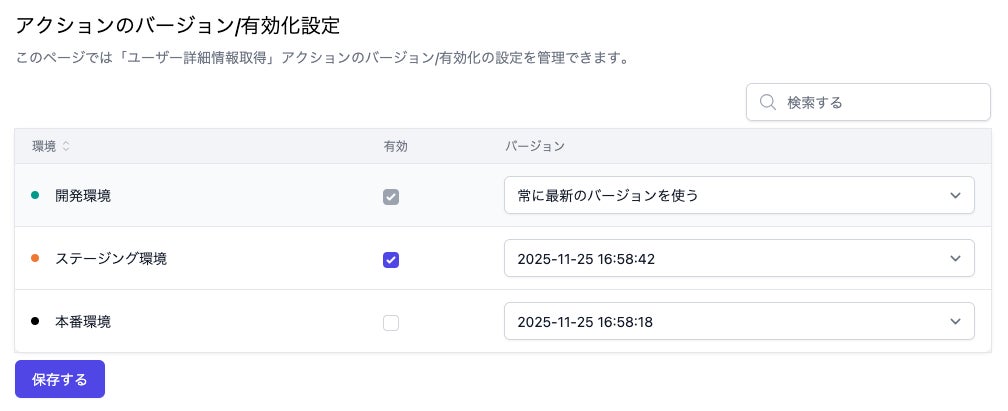Open the 常に最新のバージョンを使う version dropdown
The height and width of the screenshot is (411, 1008).
click(738, 195)
